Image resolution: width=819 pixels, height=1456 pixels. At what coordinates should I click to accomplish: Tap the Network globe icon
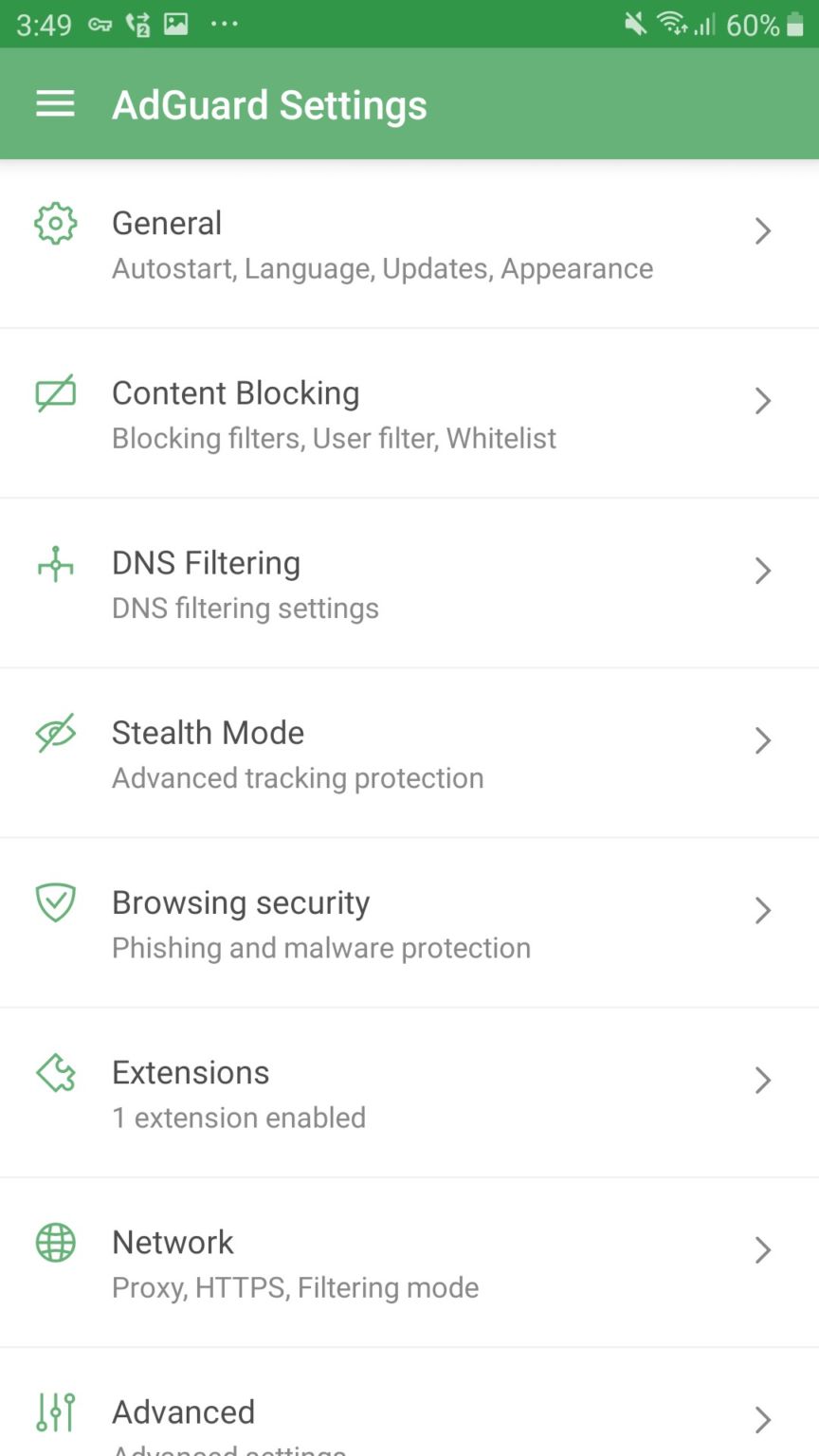point(55,1243)
